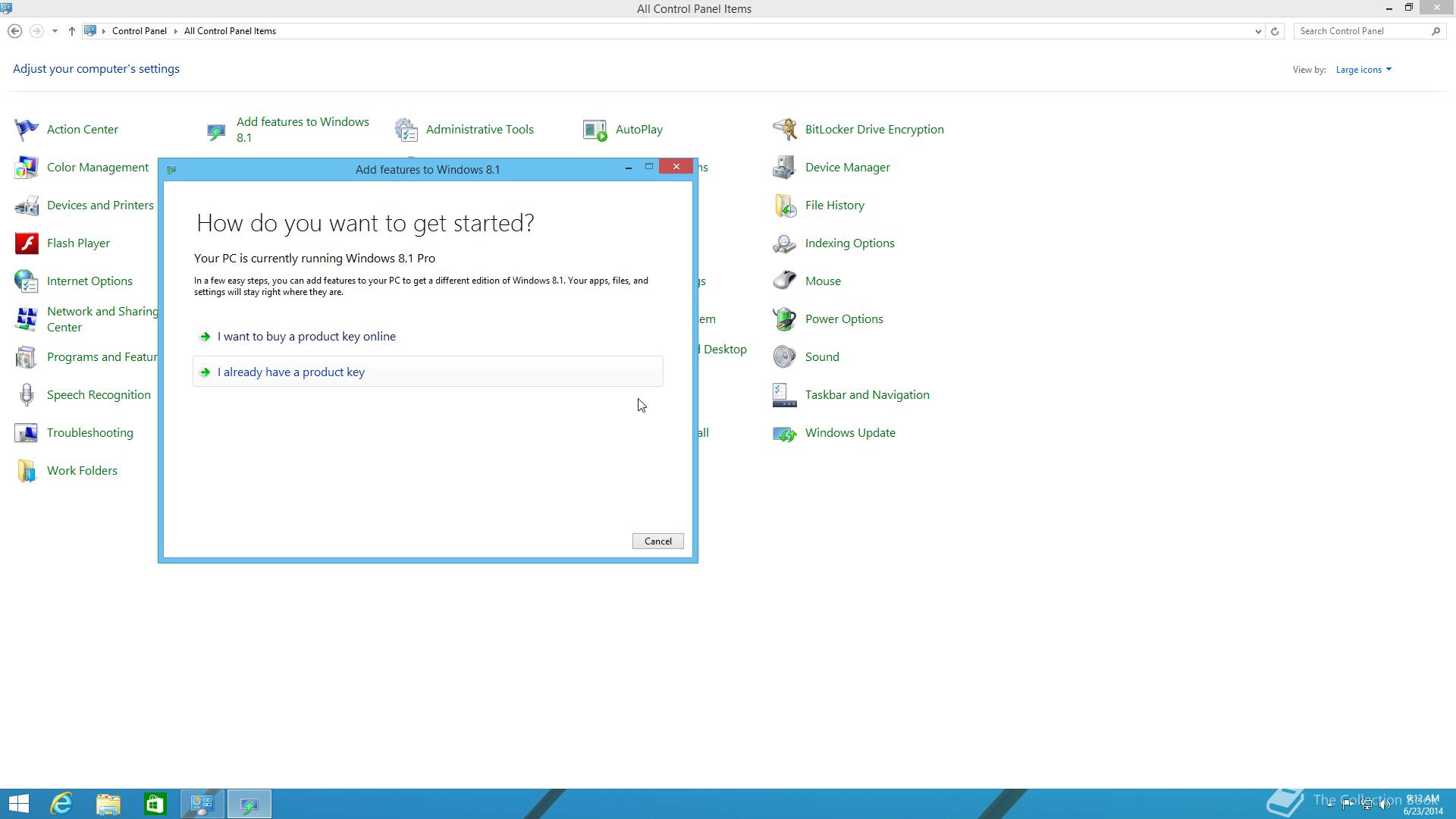The height and width of the screenshot is (819, 1456).
Task: Open the Work Folders icon
Action: coord(27,471)
